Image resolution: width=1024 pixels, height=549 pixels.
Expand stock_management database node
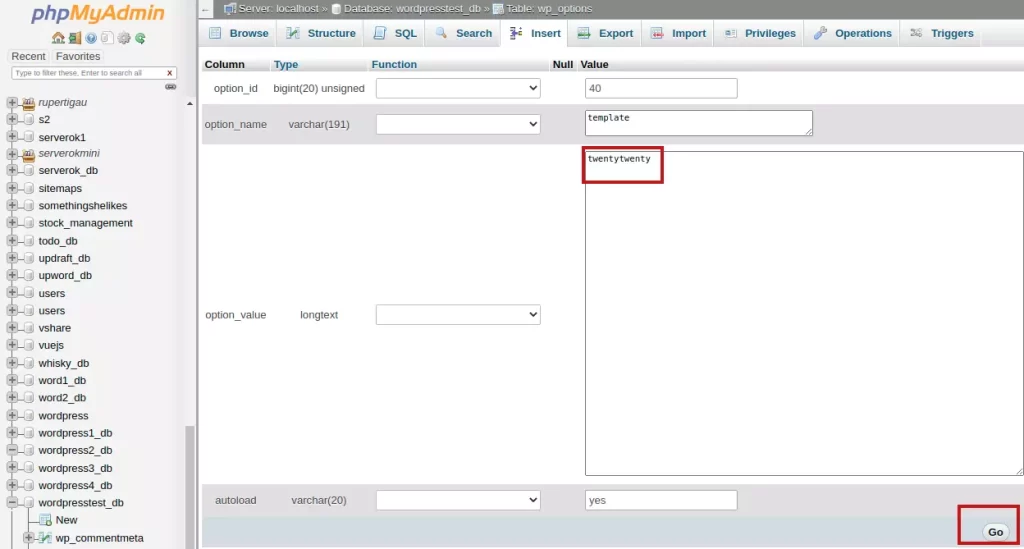pos(12,223)
